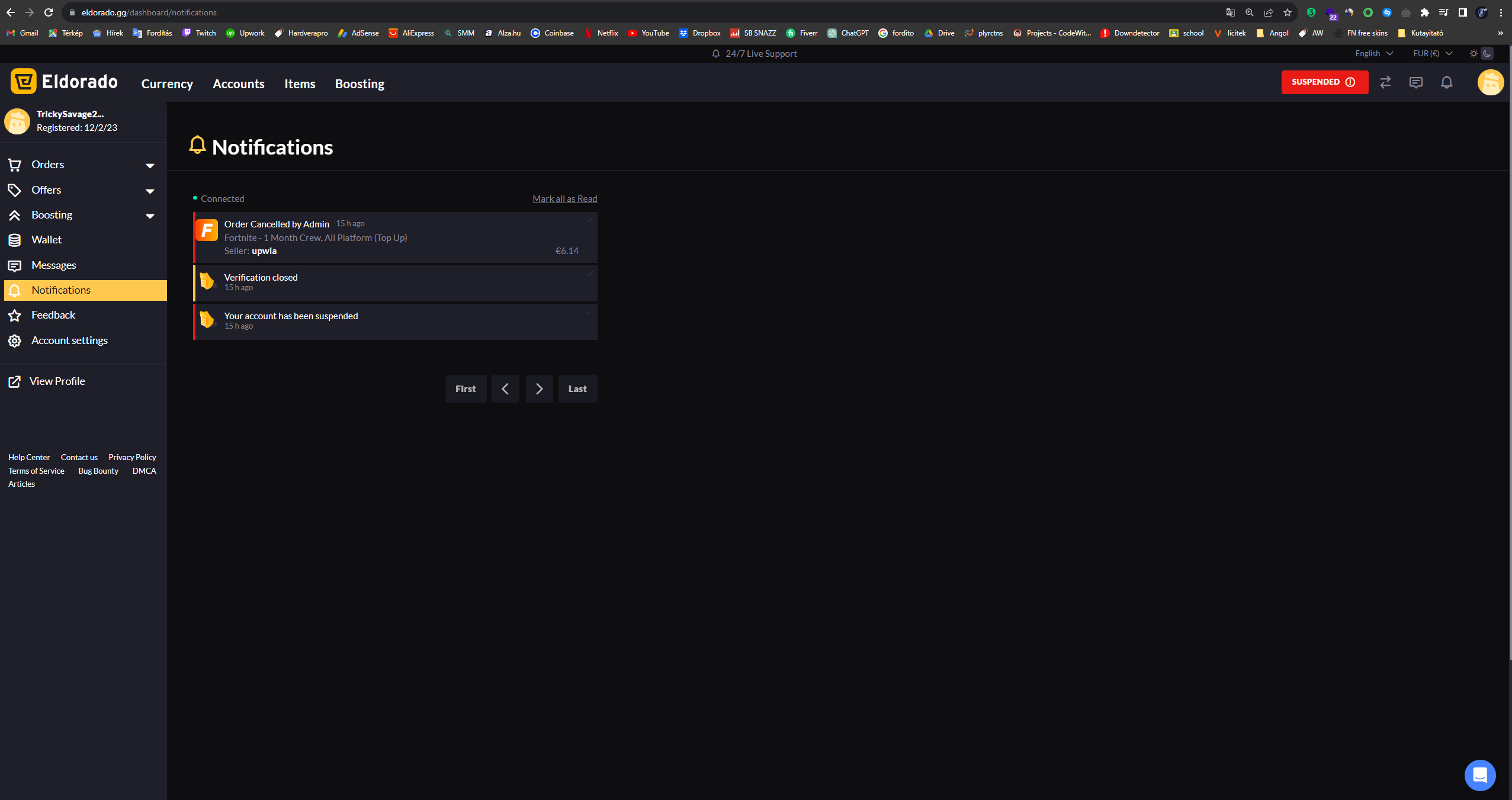Click the feedback star icon in sidebar
The width and height of the screenshot is (1512, 800).
pyautogui.click(x=15, y=315)
